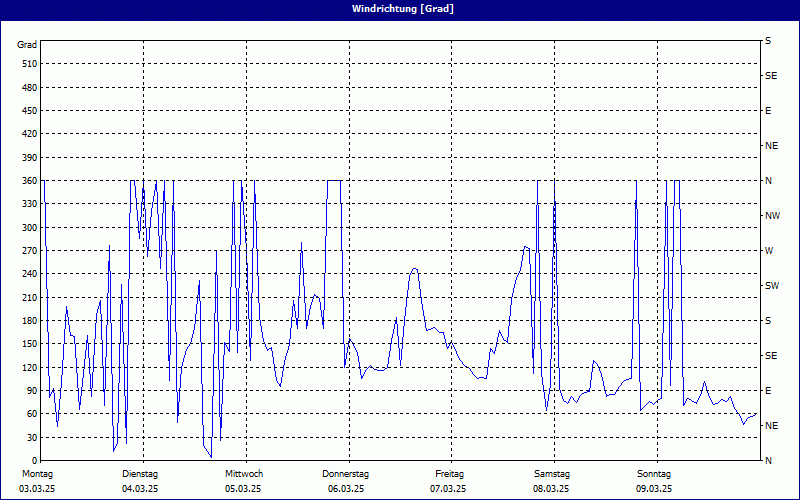Click the Samstag day label
Viewport: 800px width, 500px height.
coord(552,474)
